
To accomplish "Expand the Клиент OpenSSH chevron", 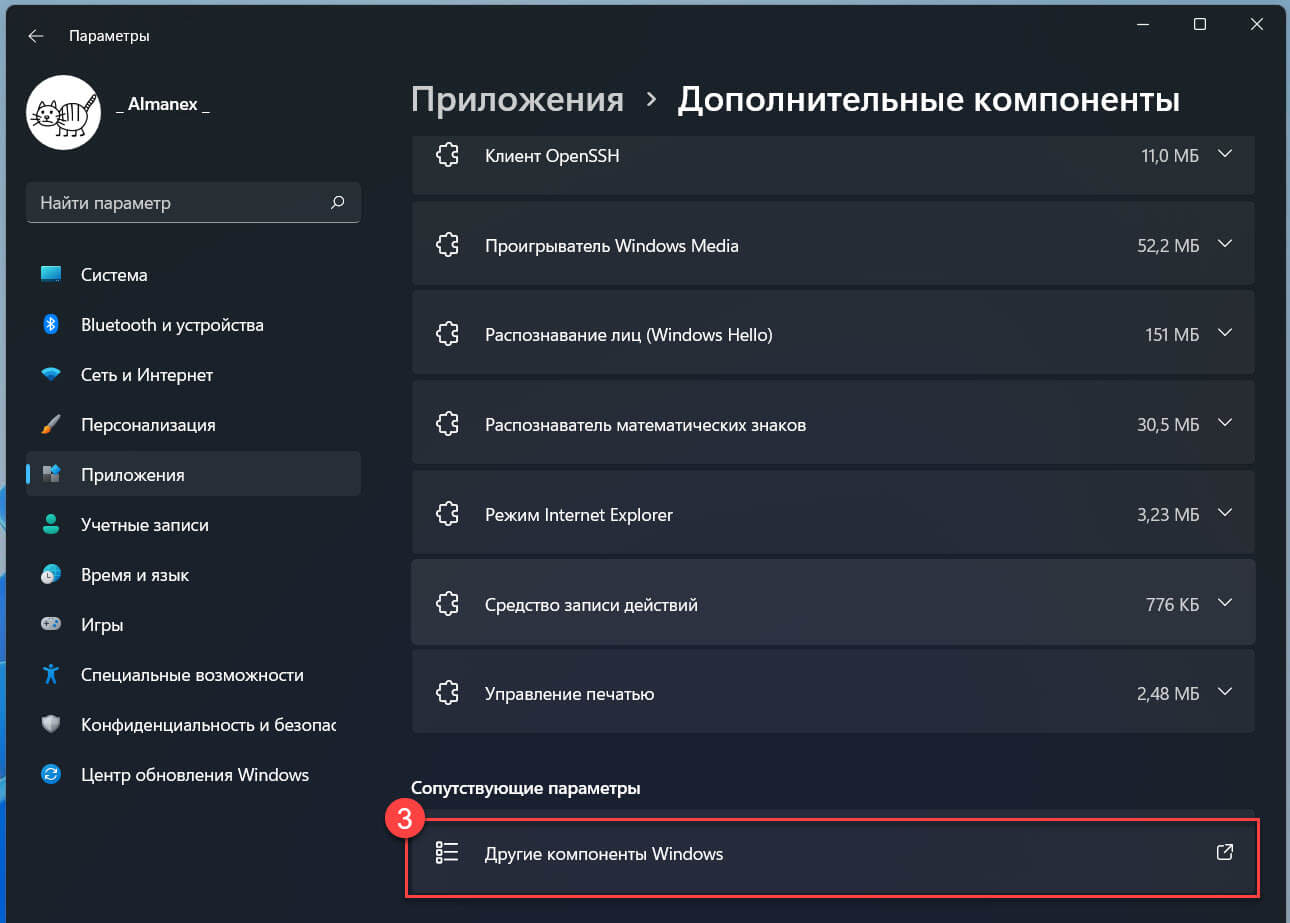I will (1225, 155).
